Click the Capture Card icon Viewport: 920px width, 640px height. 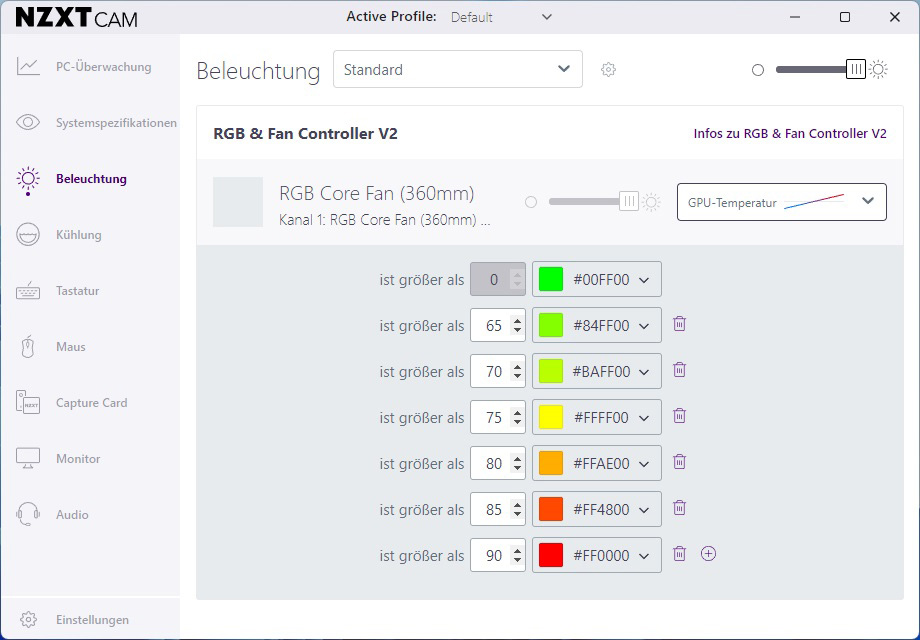click(28, 402)
